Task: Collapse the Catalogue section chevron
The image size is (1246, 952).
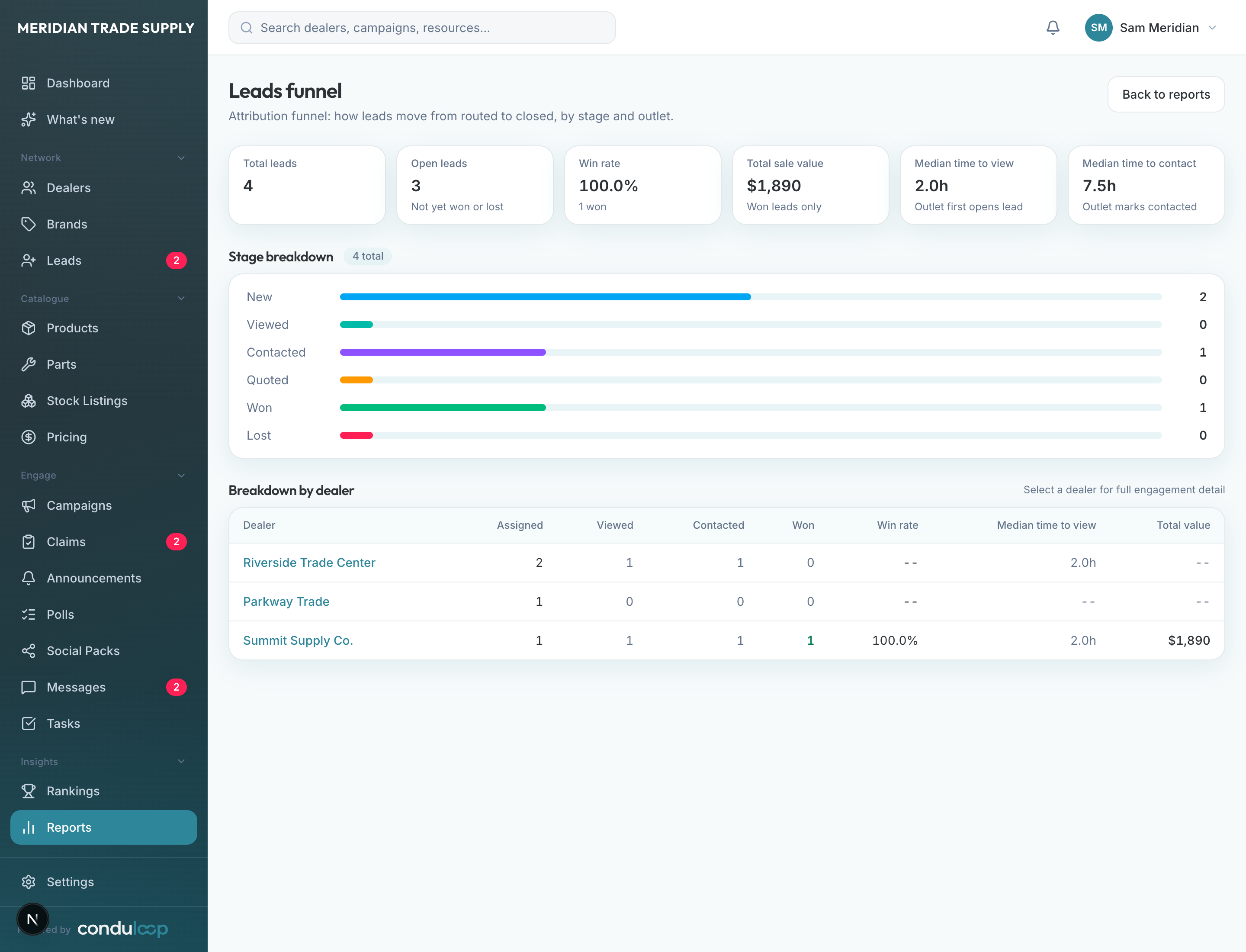Action: [181, 298]
